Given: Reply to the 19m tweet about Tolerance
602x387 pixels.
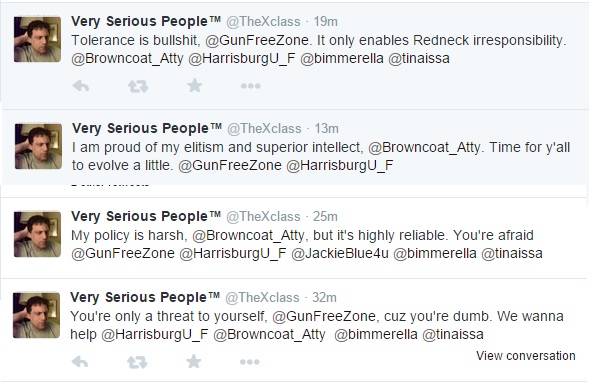Looking at the screenshot, I should coord(81,86).
